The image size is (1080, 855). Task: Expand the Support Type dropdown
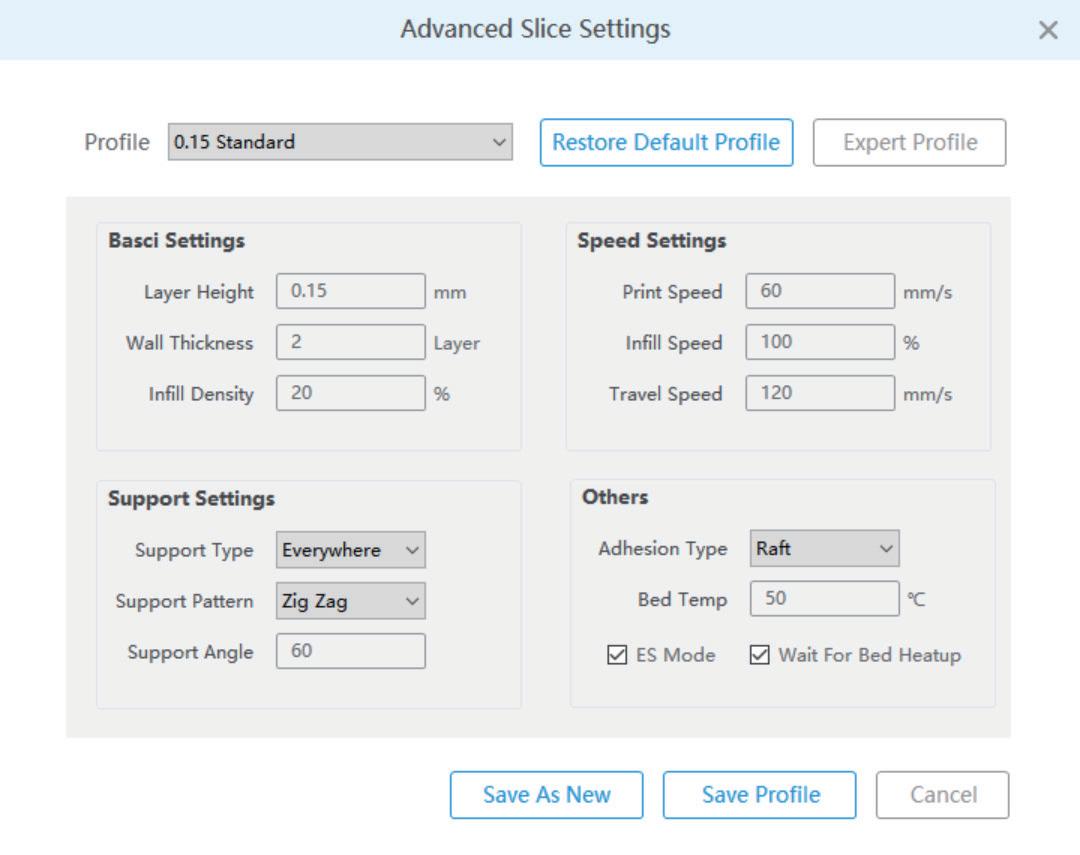(x=350, y=550)
